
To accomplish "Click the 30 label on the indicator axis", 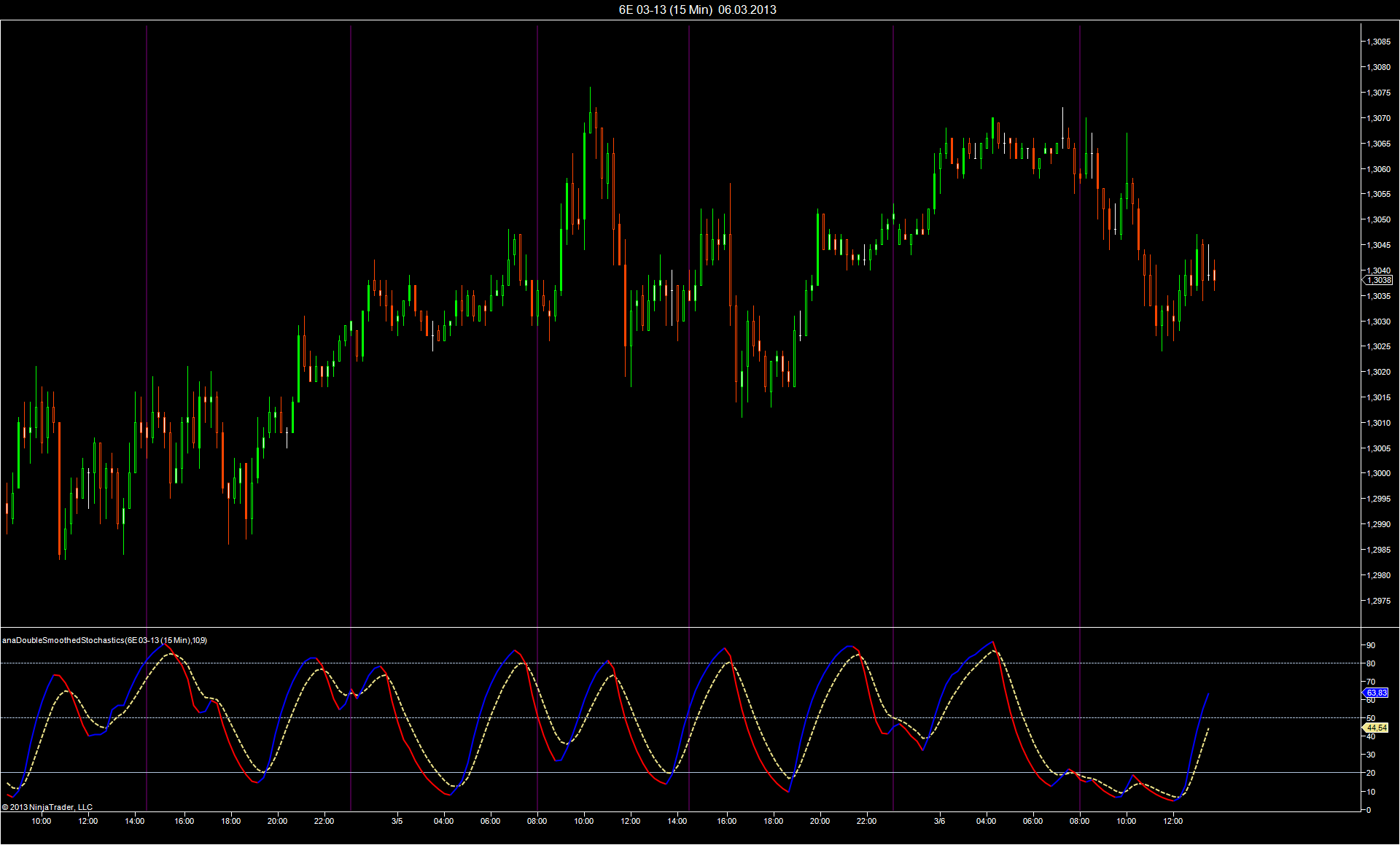I will point(1371,755).
